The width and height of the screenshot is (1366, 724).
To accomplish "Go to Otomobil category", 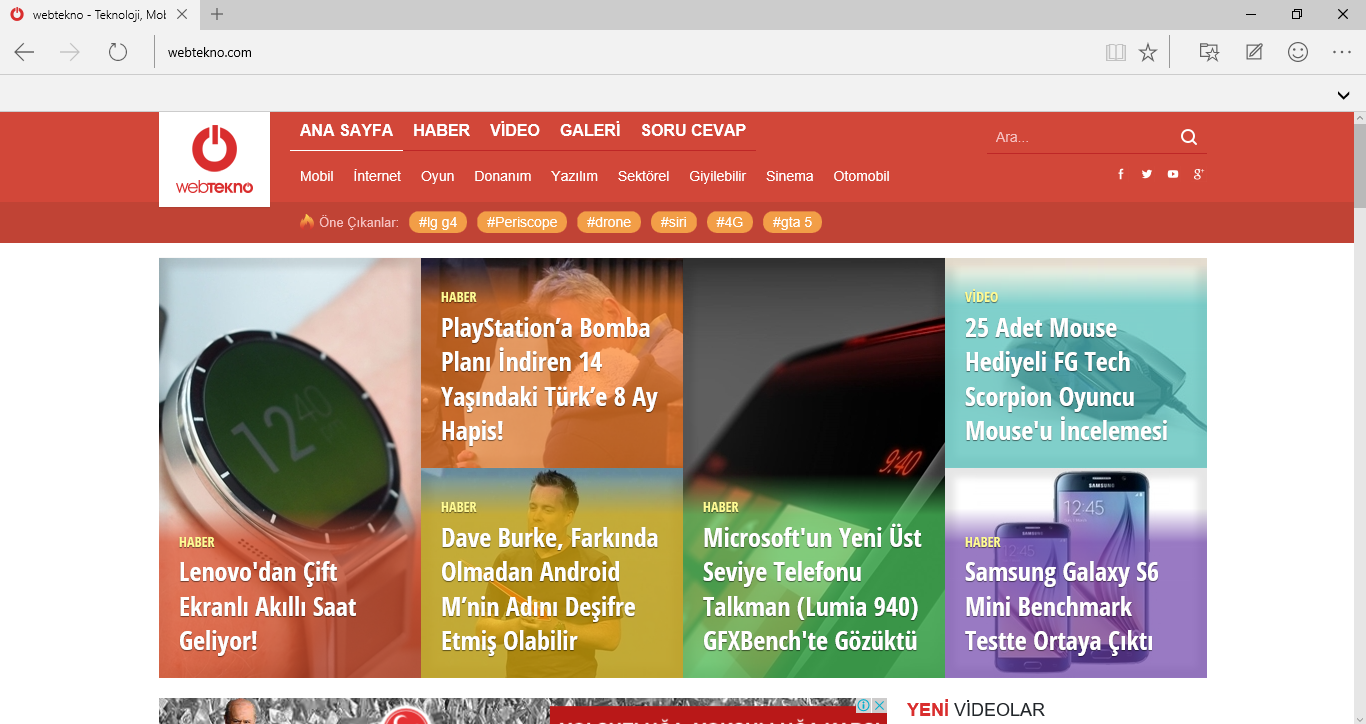I will (x=861, y=176).
